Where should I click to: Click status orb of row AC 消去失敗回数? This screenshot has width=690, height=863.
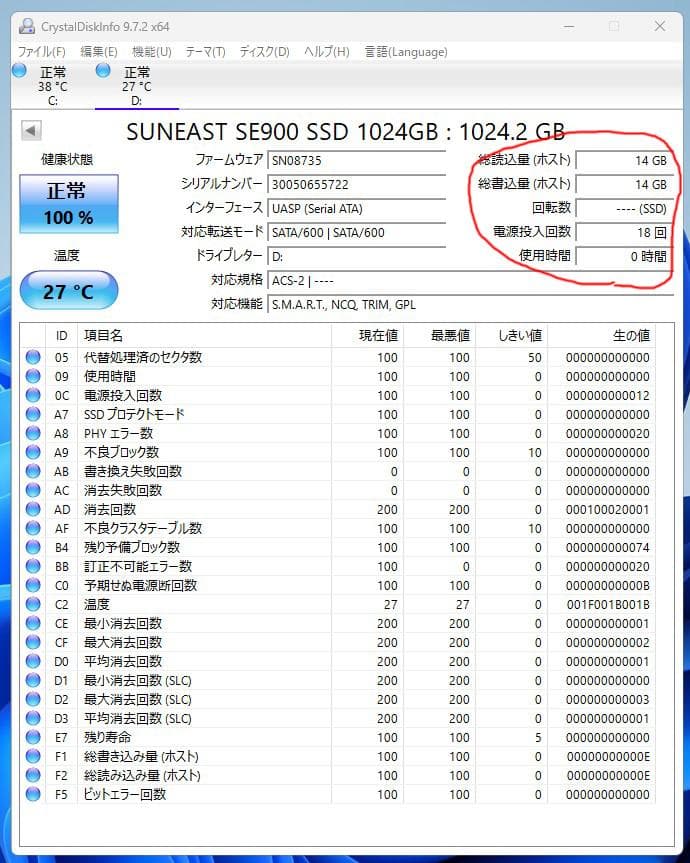33,490
